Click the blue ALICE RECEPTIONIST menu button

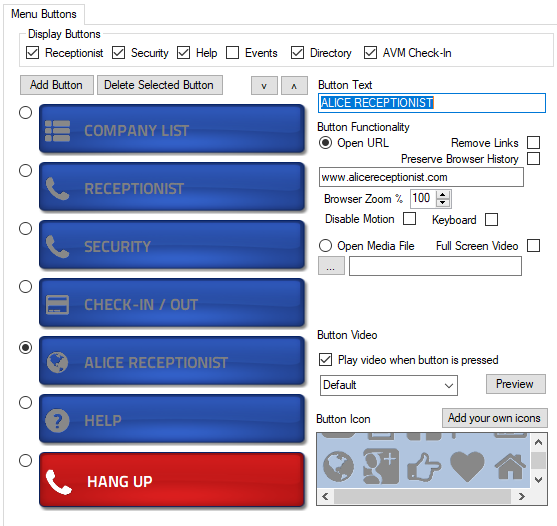click(172, 361)
